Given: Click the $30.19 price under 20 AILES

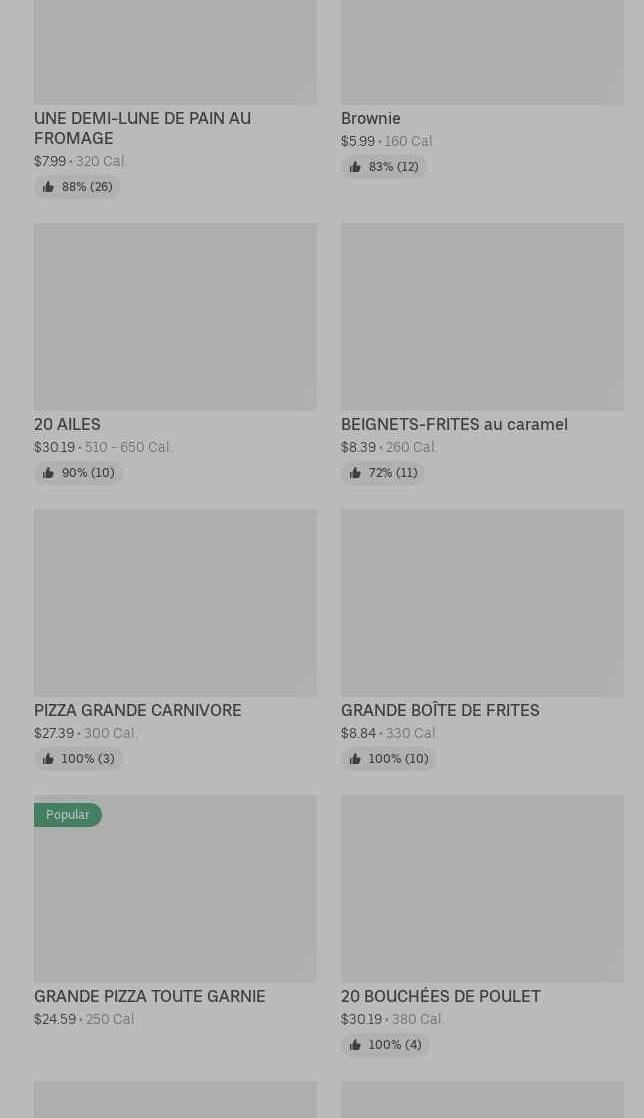Looking at the screenshot, I should 54,447.
